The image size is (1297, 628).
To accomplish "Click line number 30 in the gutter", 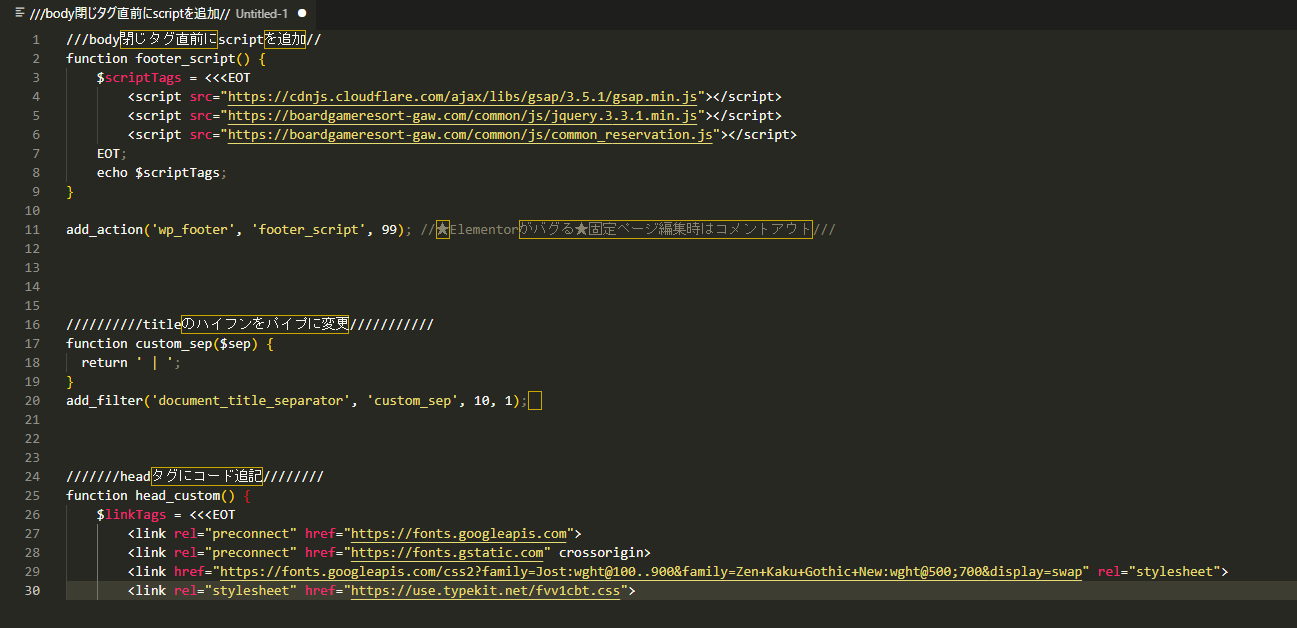I will coord(32,590).
